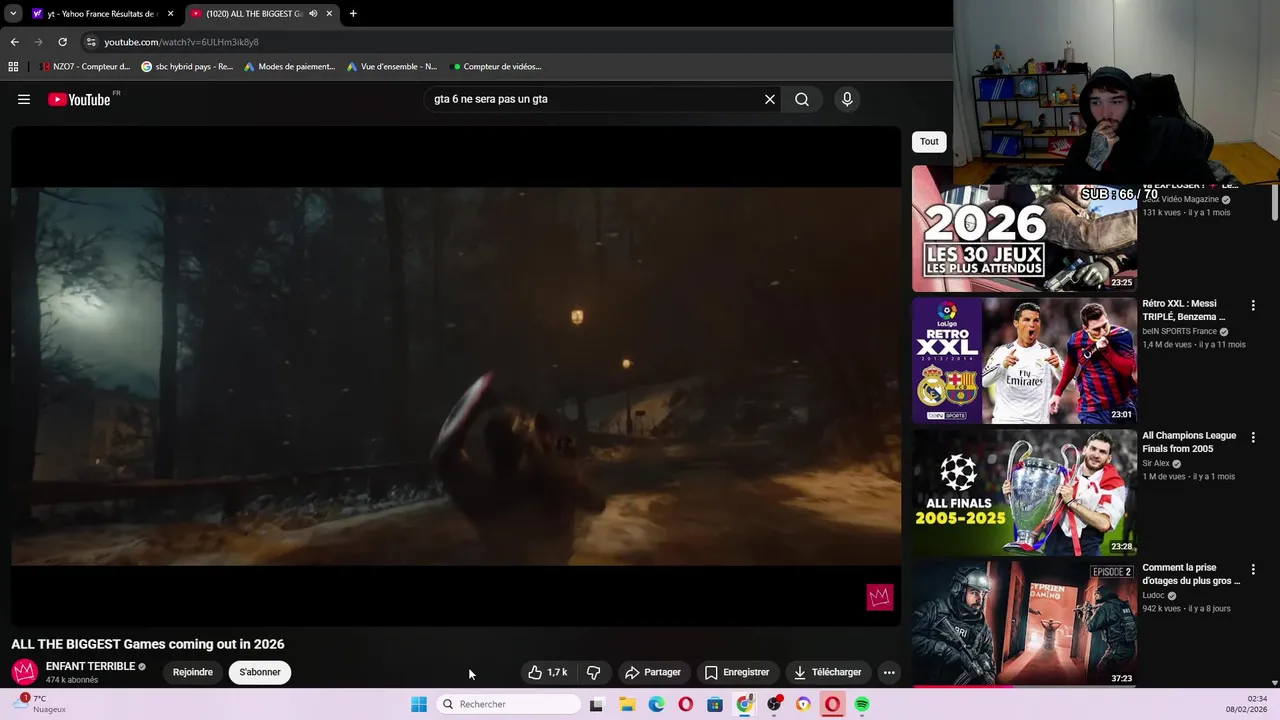Dislike the video
1280x720 pixels.
[593, 672]
